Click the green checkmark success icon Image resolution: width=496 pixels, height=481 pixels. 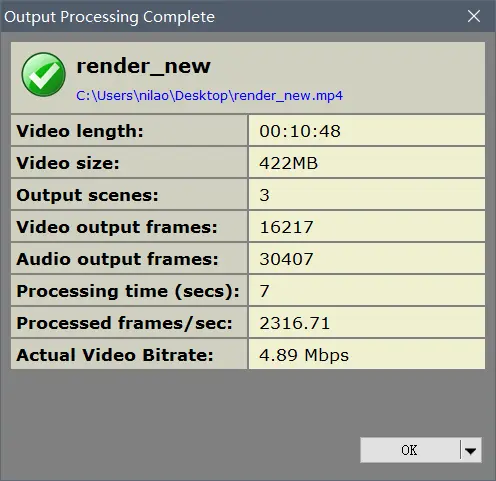[x=43, y=74]
